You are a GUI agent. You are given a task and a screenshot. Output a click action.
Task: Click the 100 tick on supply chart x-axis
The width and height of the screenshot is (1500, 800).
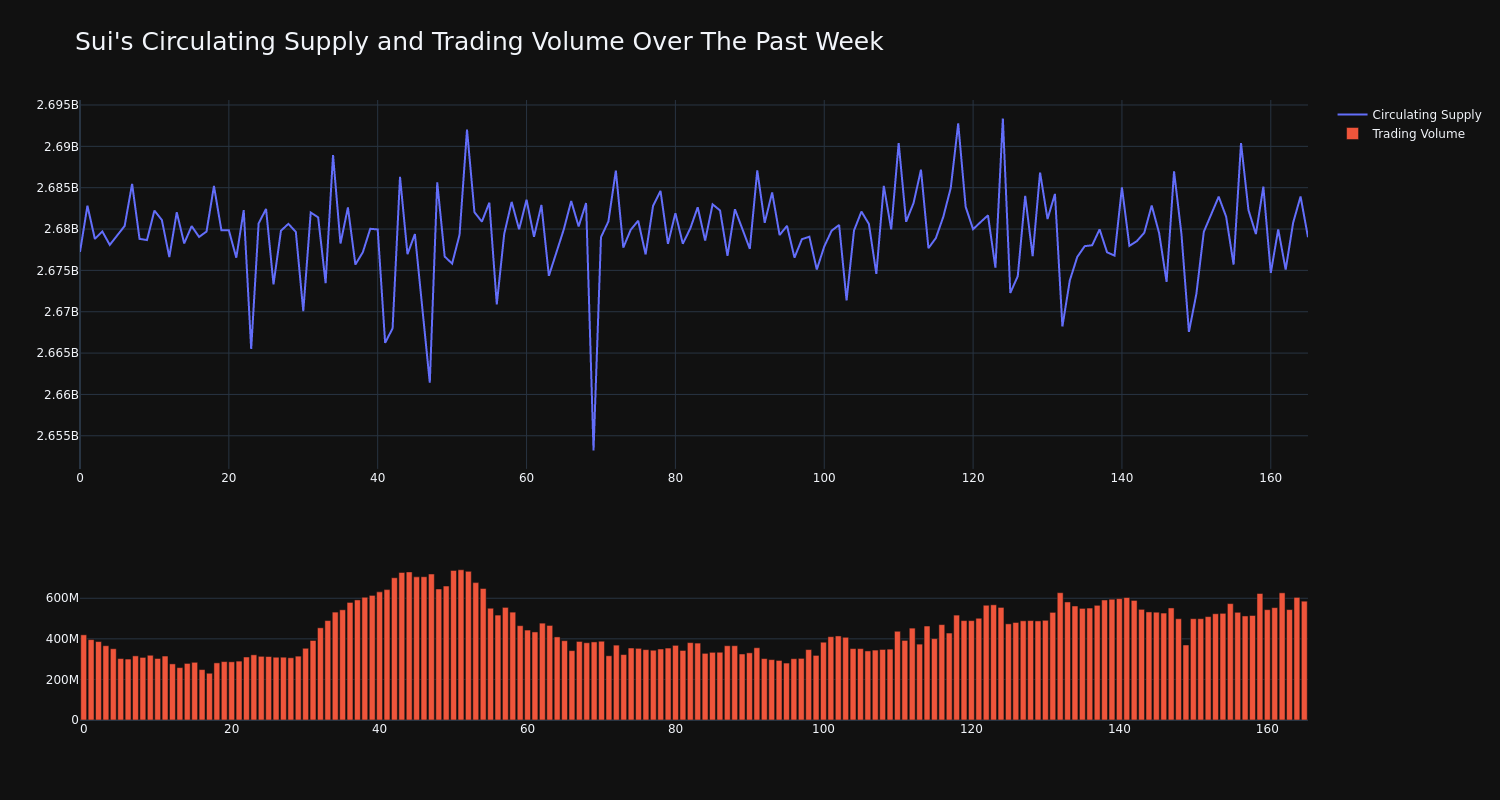(824, 478)
